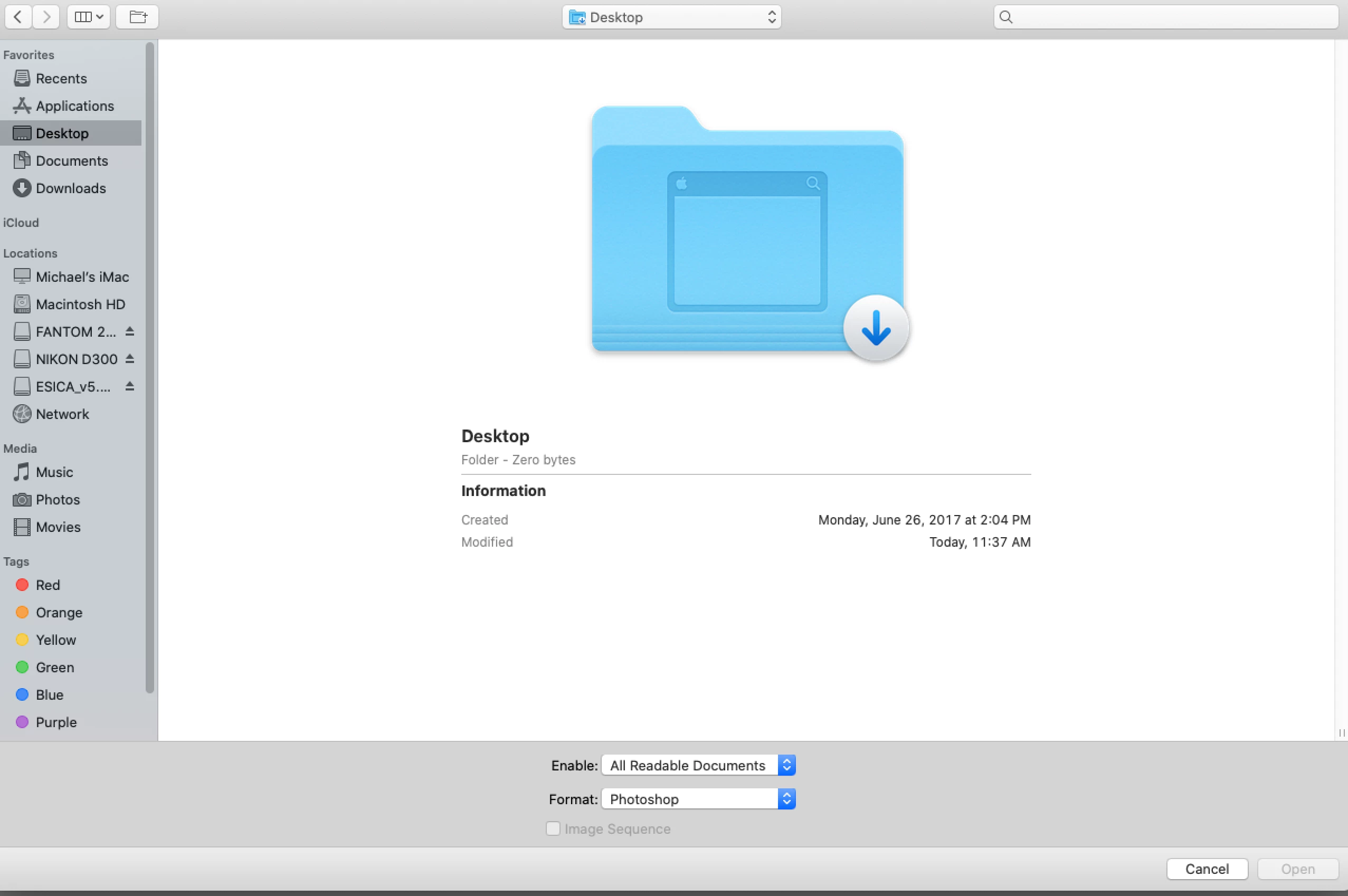Select Applications in Favorites sidebar
1348x896 pixels.
74,106
